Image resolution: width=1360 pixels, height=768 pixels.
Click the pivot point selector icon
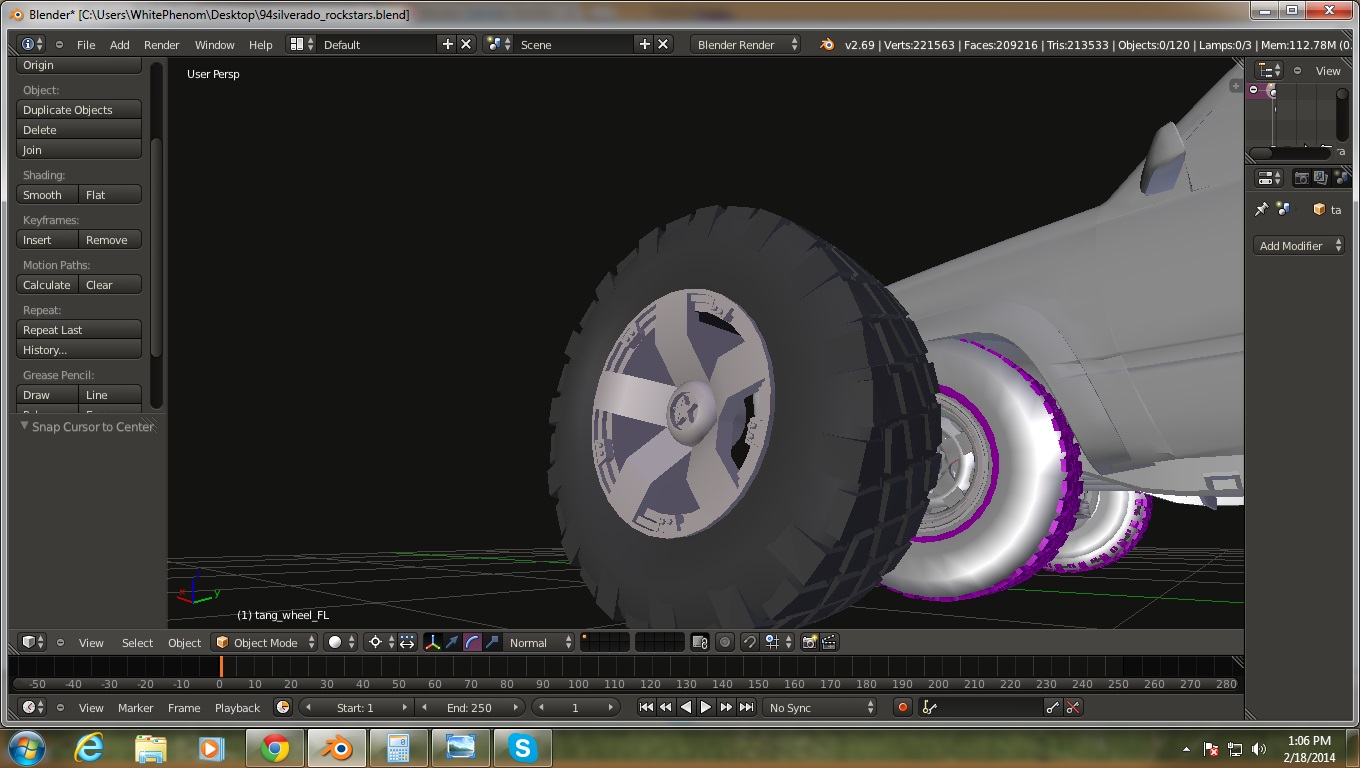(x=380, y=642)
